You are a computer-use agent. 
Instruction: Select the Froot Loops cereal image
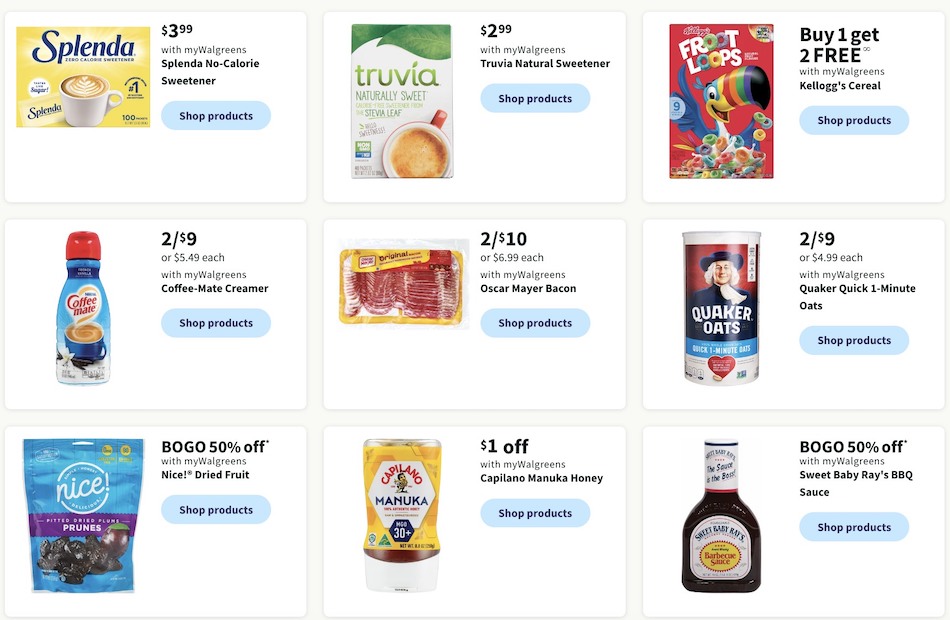click(x=721, y=101)
